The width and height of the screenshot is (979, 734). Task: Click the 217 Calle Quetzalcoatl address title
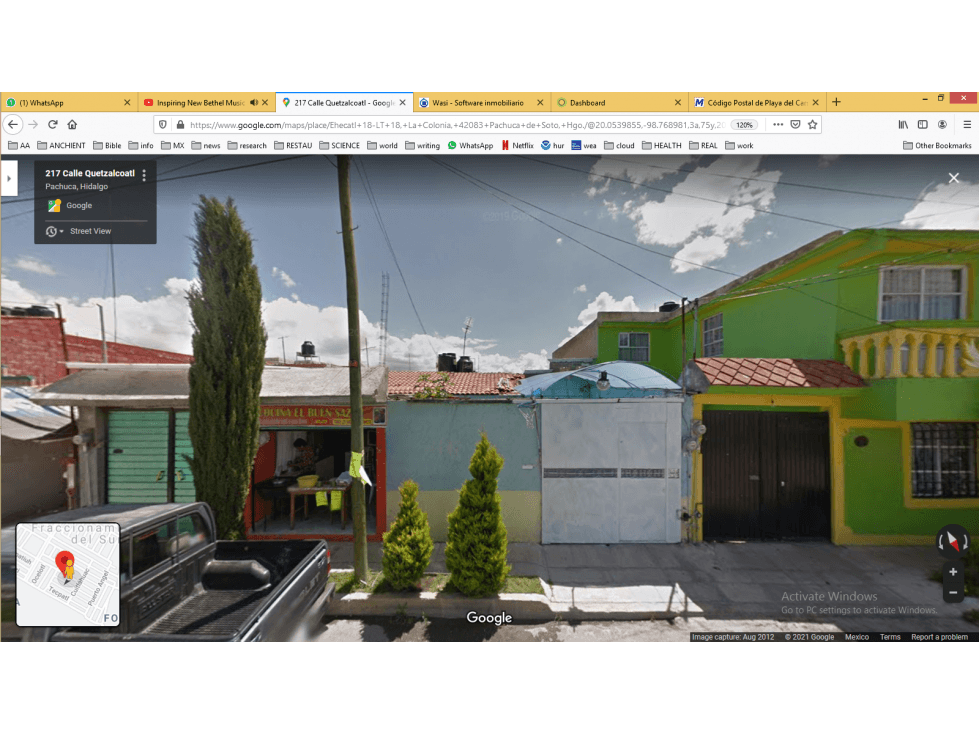click(90, 174)
